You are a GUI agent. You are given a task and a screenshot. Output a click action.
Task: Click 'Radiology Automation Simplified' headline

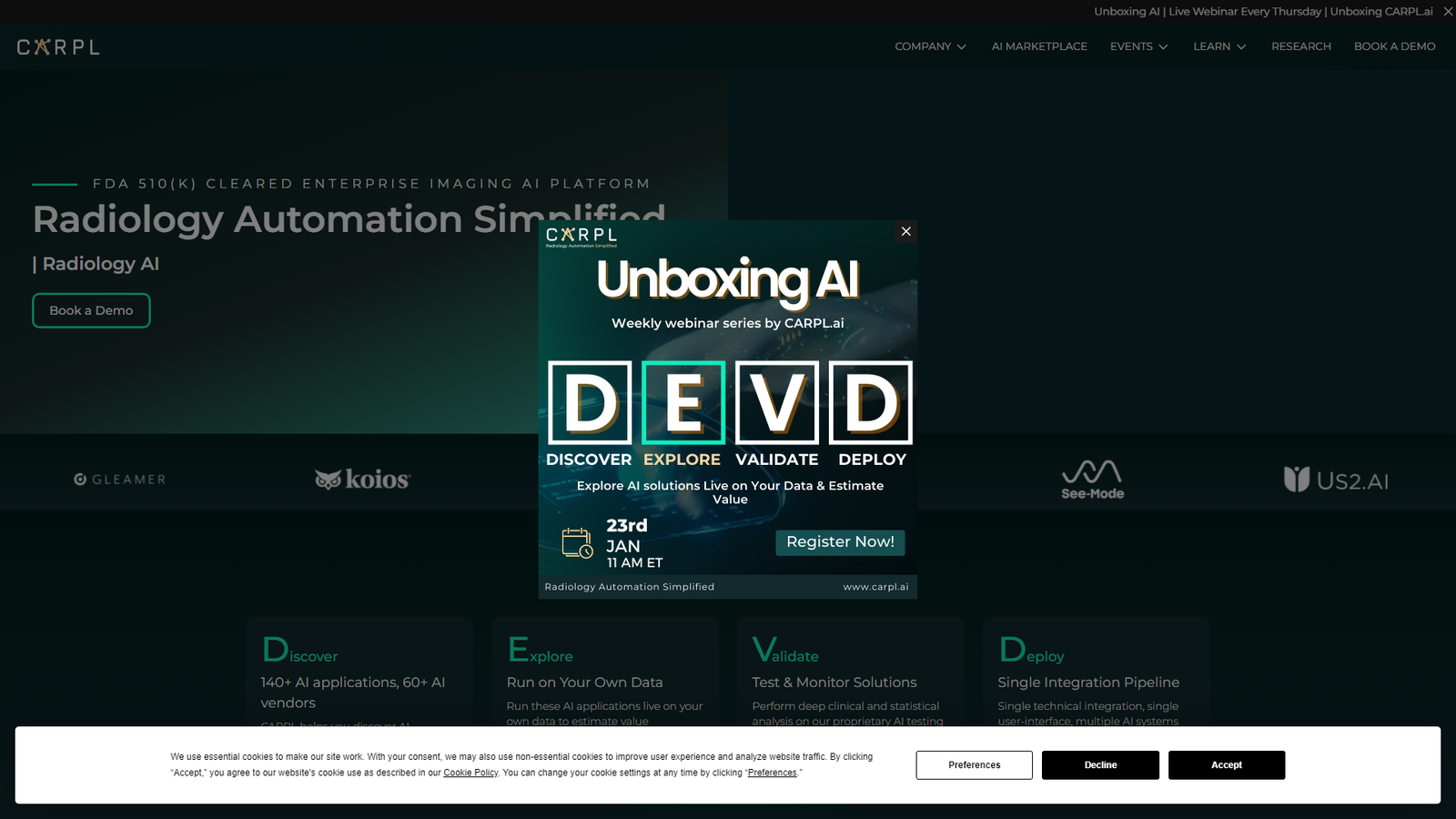click(349, 219)
